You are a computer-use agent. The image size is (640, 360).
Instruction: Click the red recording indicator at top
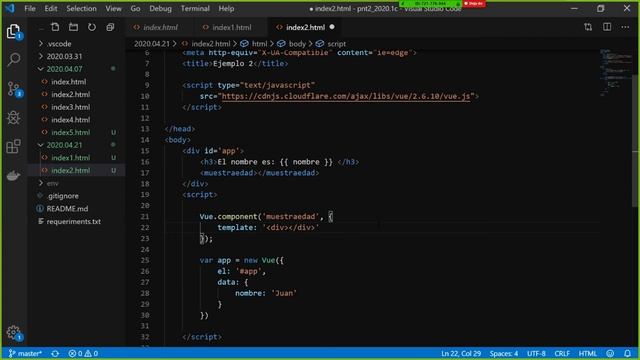[x=473, y=4]
